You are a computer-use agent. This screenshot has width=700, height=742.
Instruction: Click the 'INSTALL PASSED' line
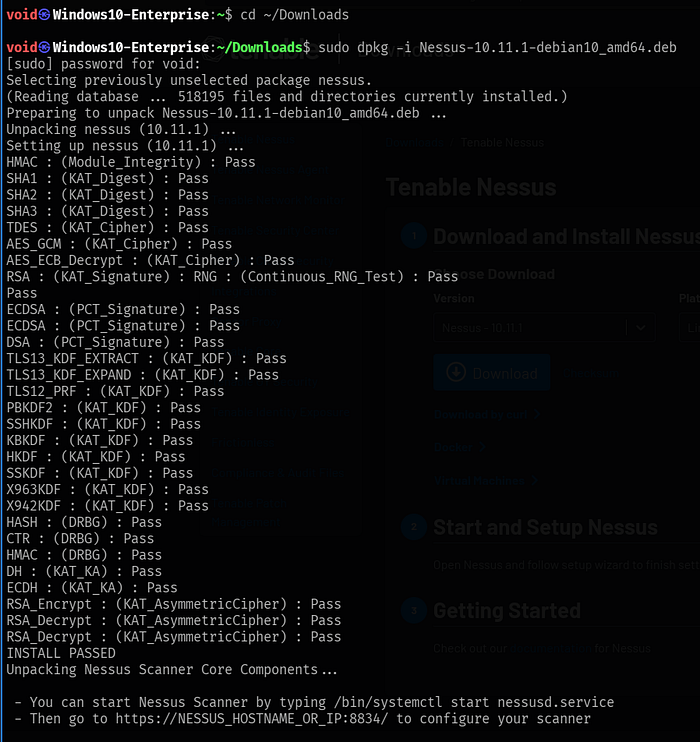point(61,654)
